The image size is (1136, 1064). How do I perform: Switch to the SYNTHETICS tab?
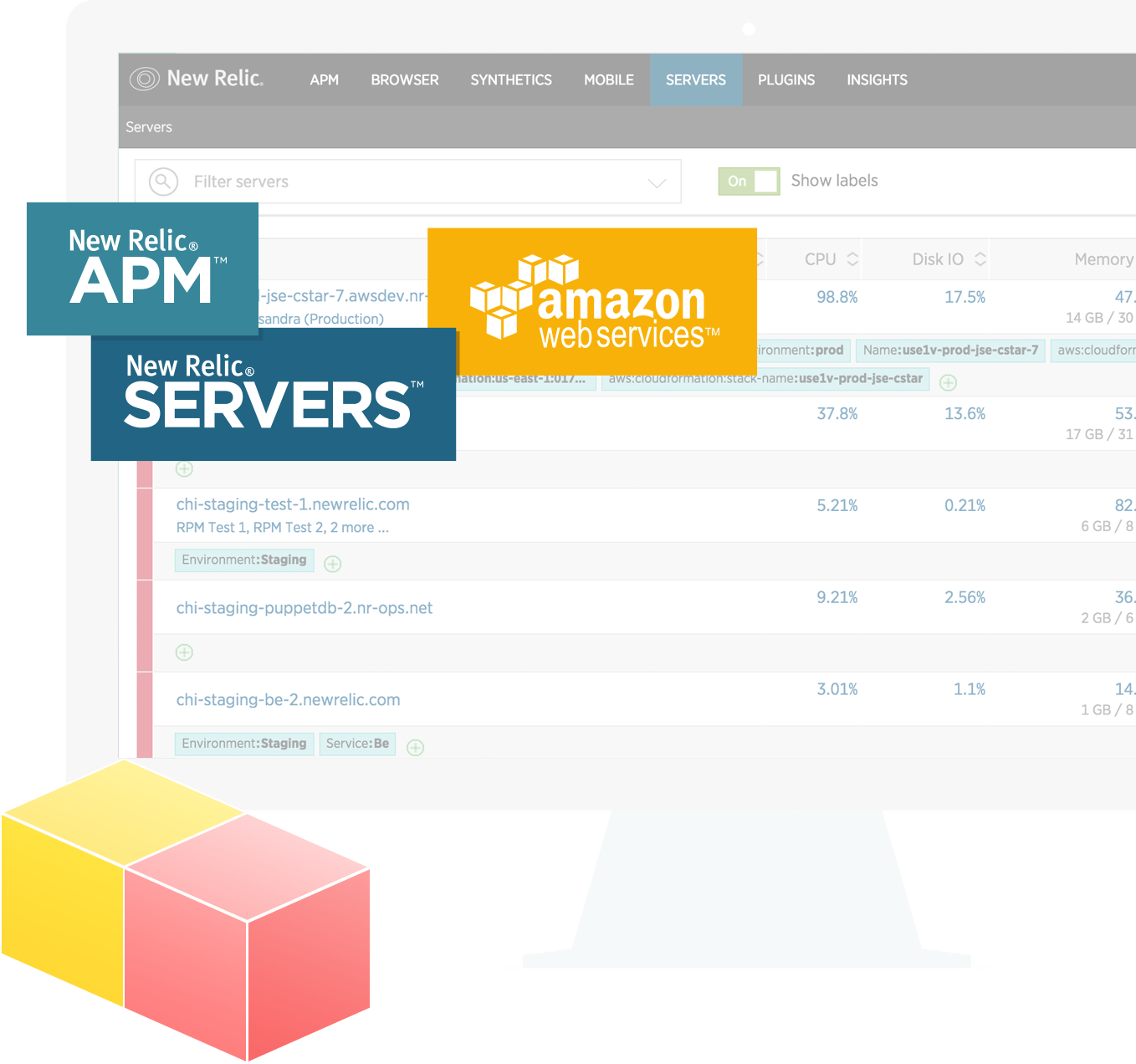point(511,80)
